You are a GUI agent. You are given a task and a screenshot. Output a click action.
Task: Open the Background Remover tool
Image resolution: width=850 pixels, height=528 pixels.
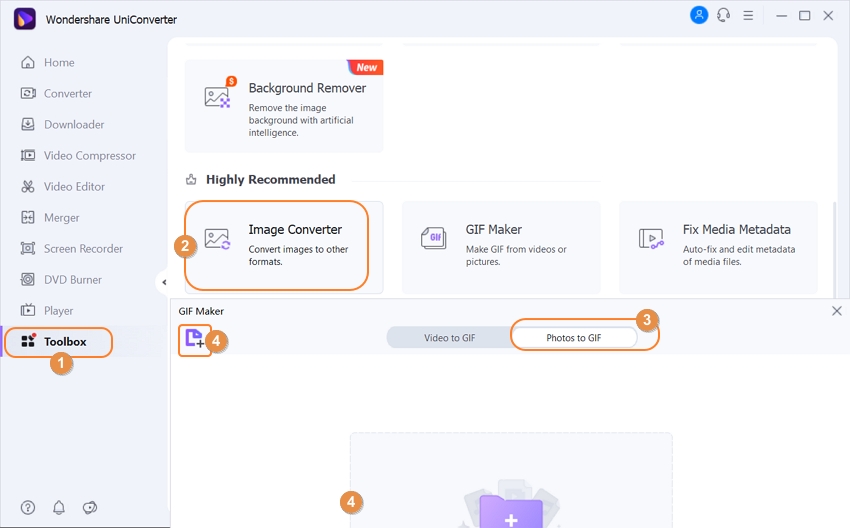pyautogui.click(x=284, y=106)
